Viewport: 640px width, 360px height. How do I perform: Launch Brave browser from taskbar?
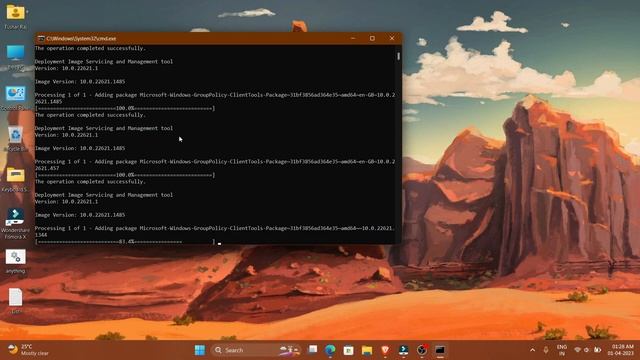tap(385, 350)
